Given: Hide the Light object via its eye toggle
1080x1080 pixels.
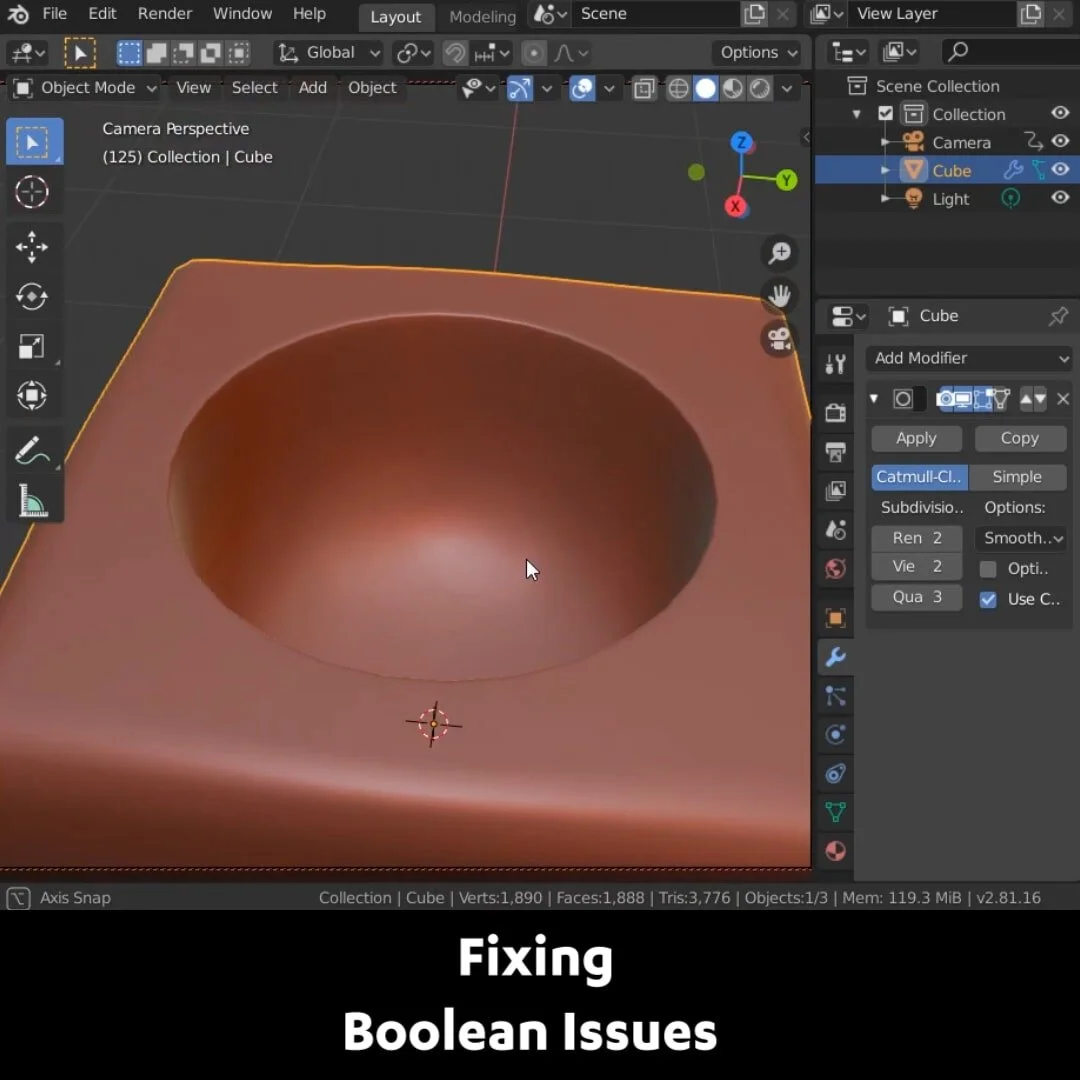Looking at the screenshot, I should pos(1060,198).
